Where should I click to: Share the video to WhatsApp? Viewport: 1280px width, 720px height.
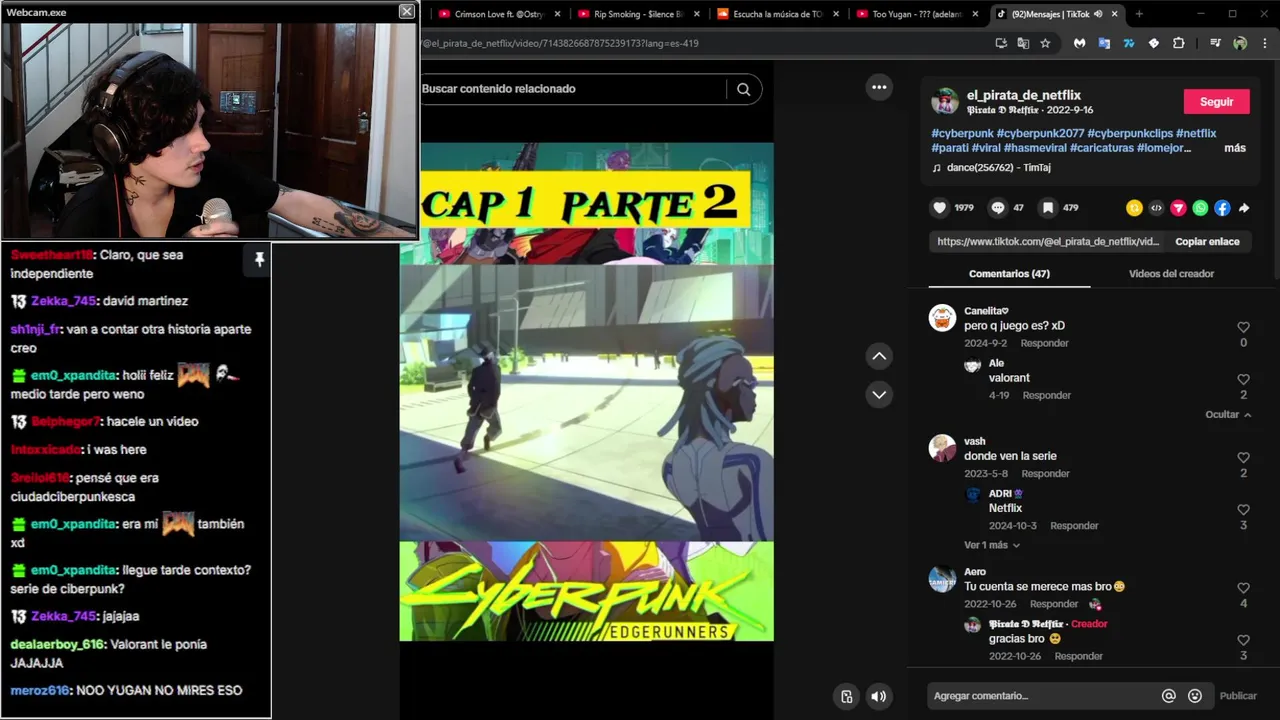pos(1200,208)
